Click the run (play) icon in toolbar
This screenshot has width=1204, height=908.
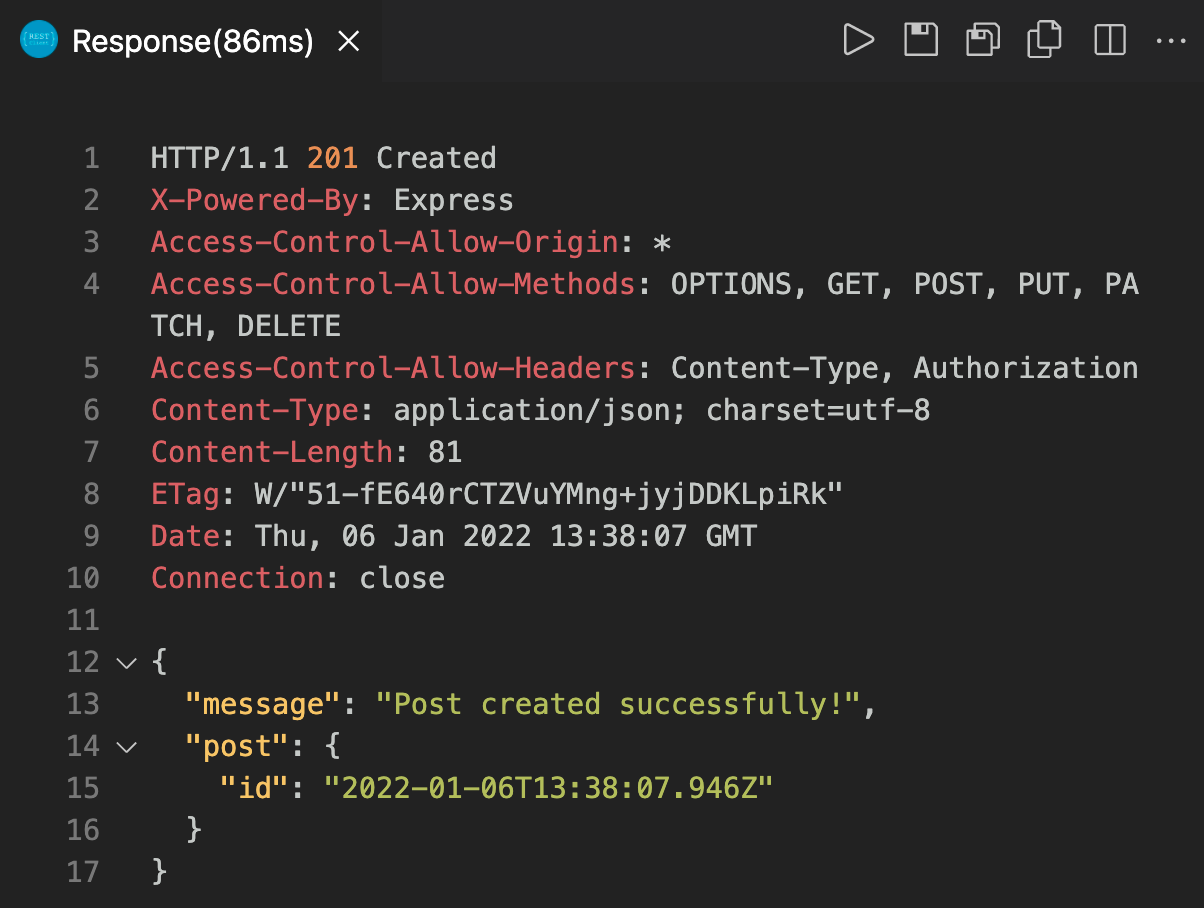click(858, 41)
